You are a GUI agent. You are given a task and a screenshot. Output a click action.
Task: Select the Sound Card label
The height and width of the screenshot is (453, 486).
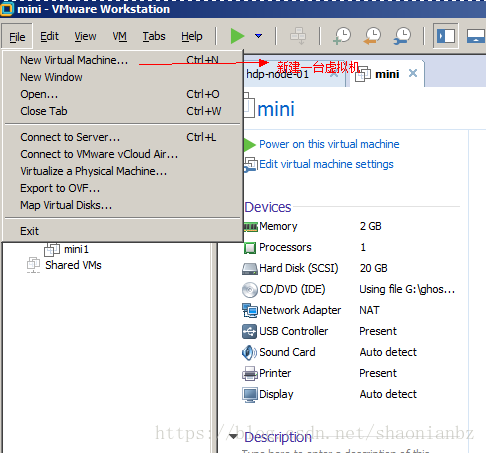click(x=287, y=352)
